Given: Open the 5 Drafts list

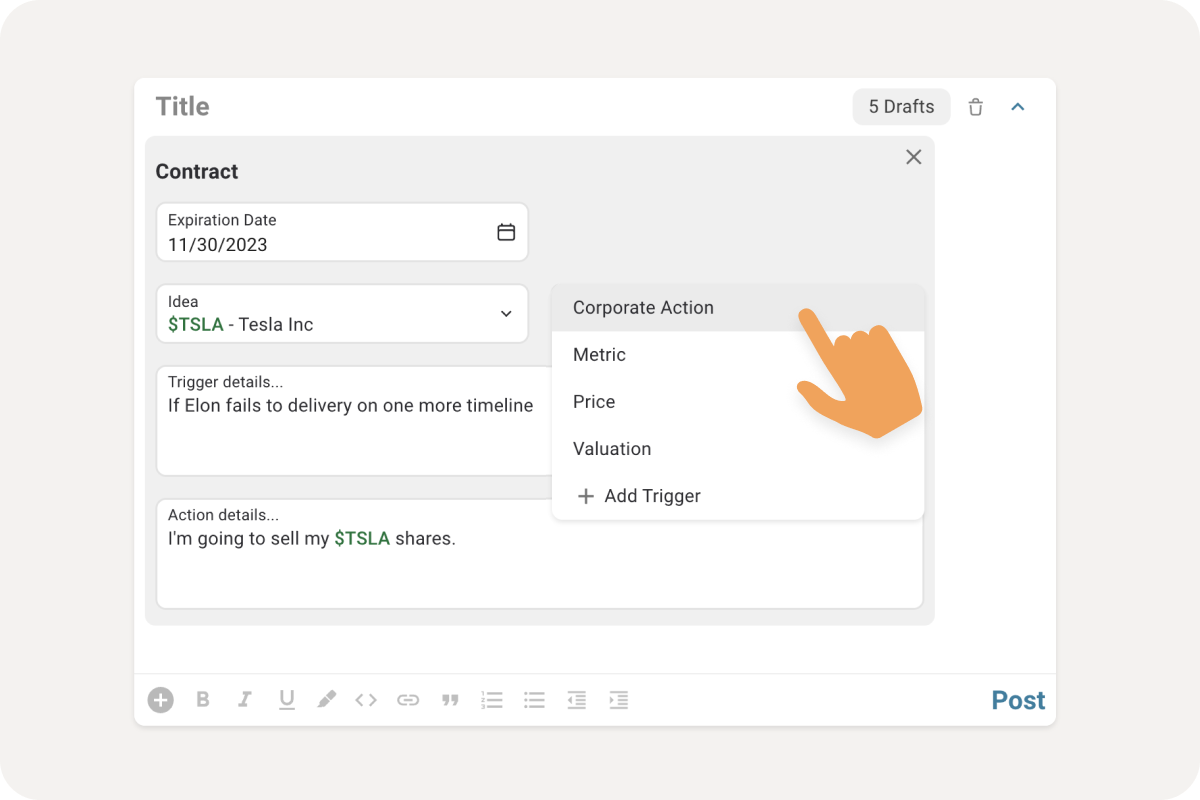Looking at the screenshot, I should click(x=901, y=107).
